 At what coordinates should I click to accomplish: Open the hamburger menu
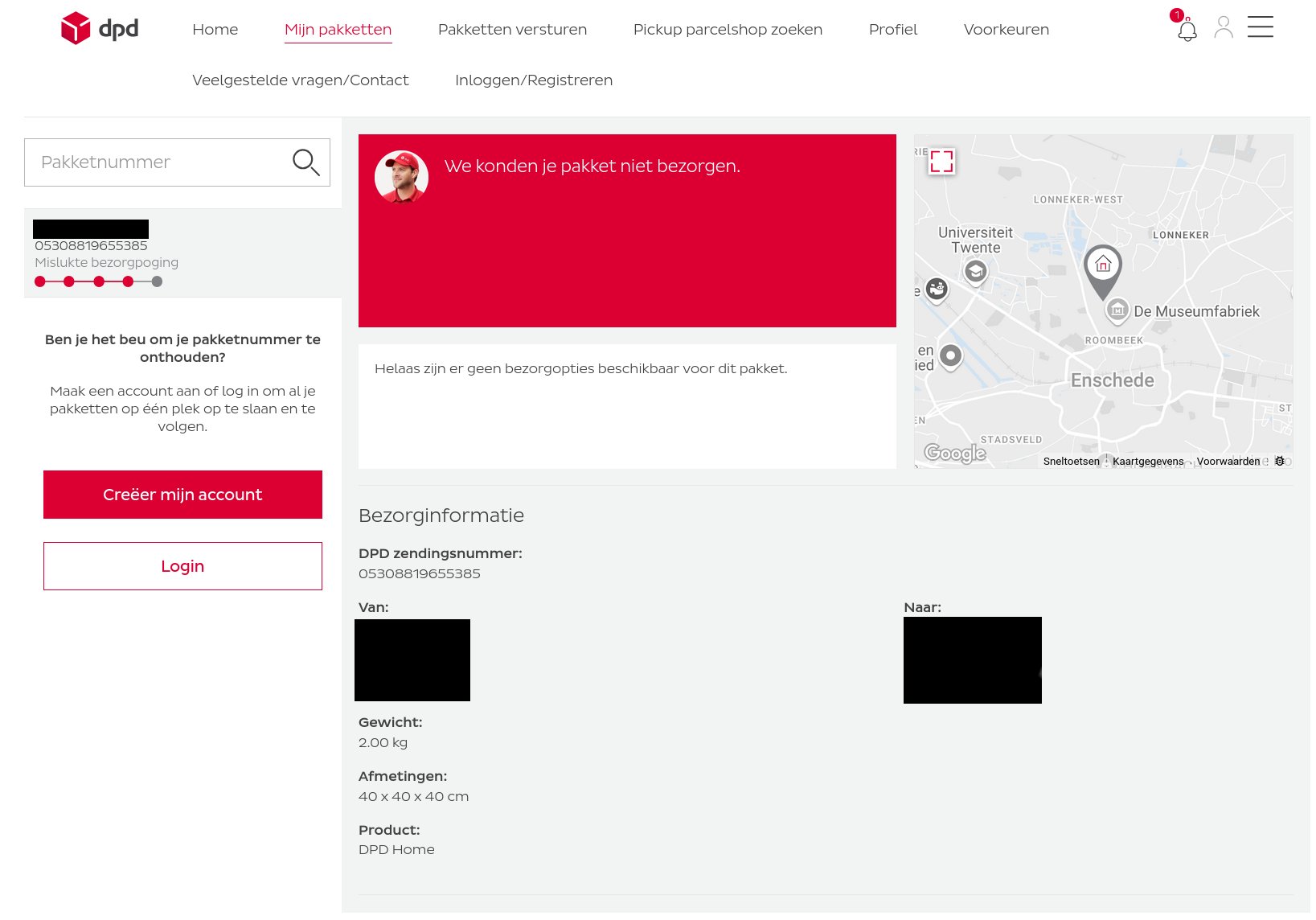pos(1261,27)
